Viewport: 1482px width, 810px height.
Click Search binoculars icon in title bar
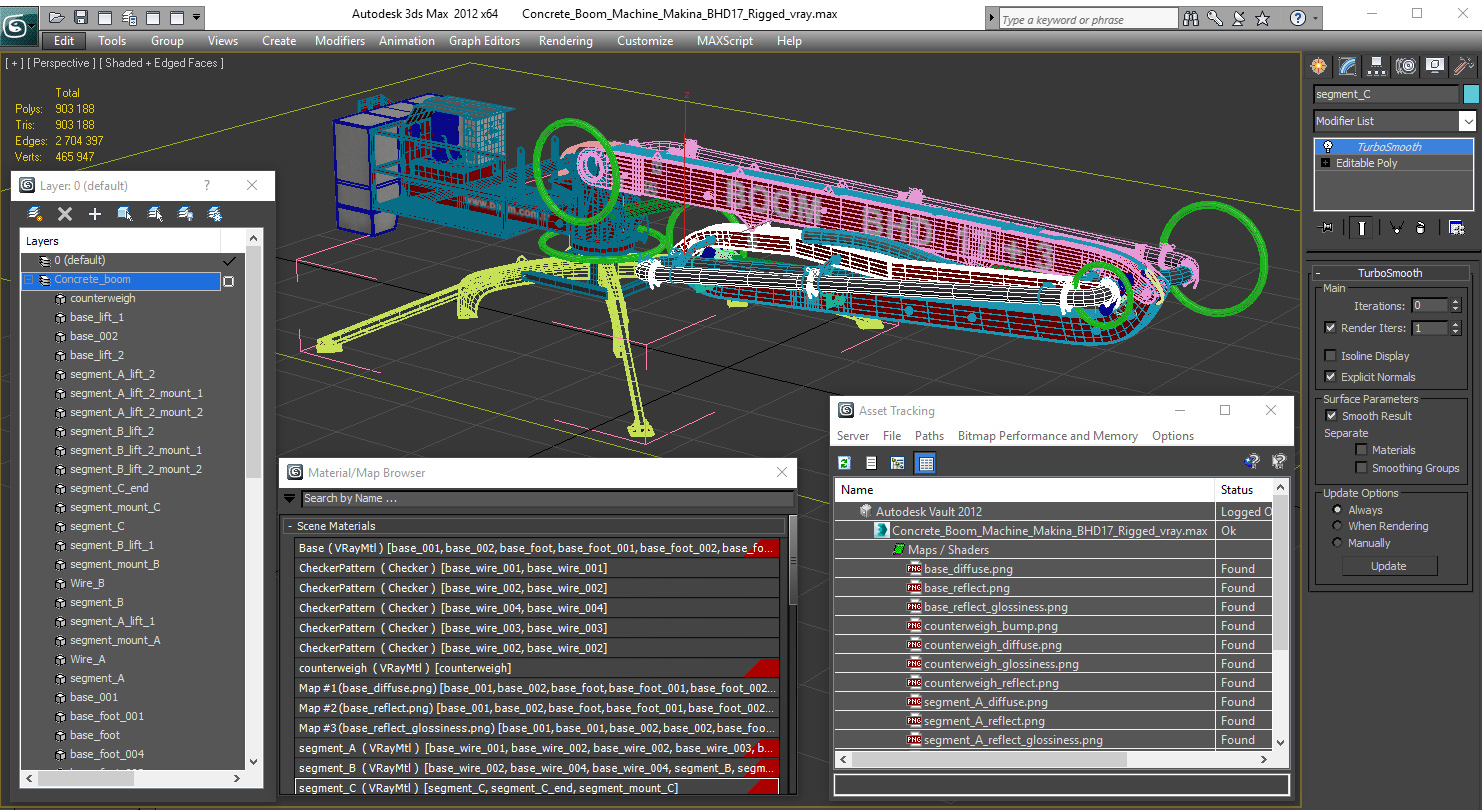[x=1191, y=18]
